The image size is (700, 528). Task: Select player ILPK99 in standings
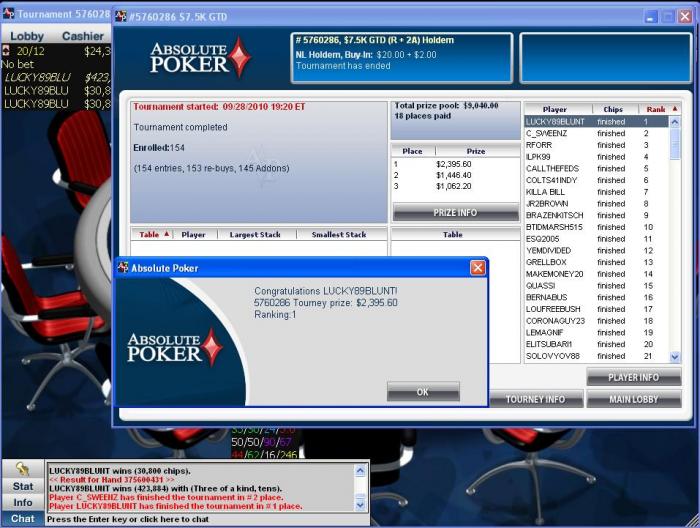coord(596,157)
